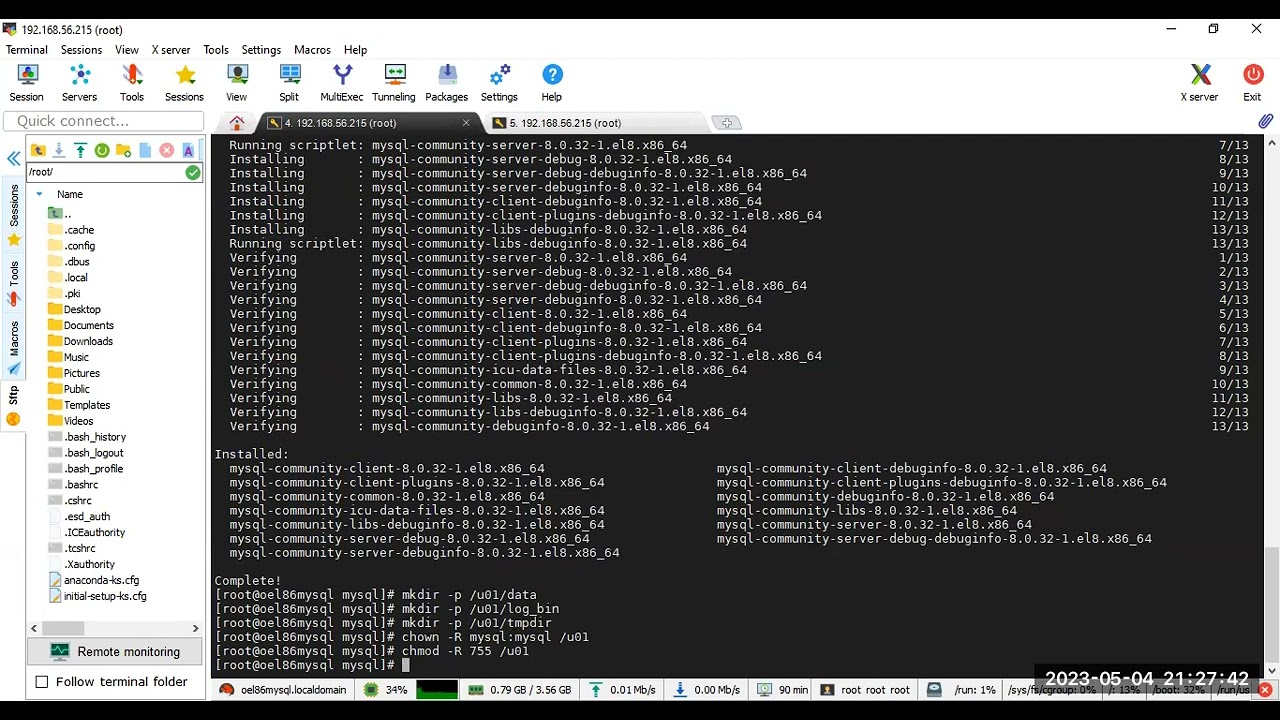Open the Session toolbar icon
The height and width of the screenshot is (720, 1280).
click(27, 83)
